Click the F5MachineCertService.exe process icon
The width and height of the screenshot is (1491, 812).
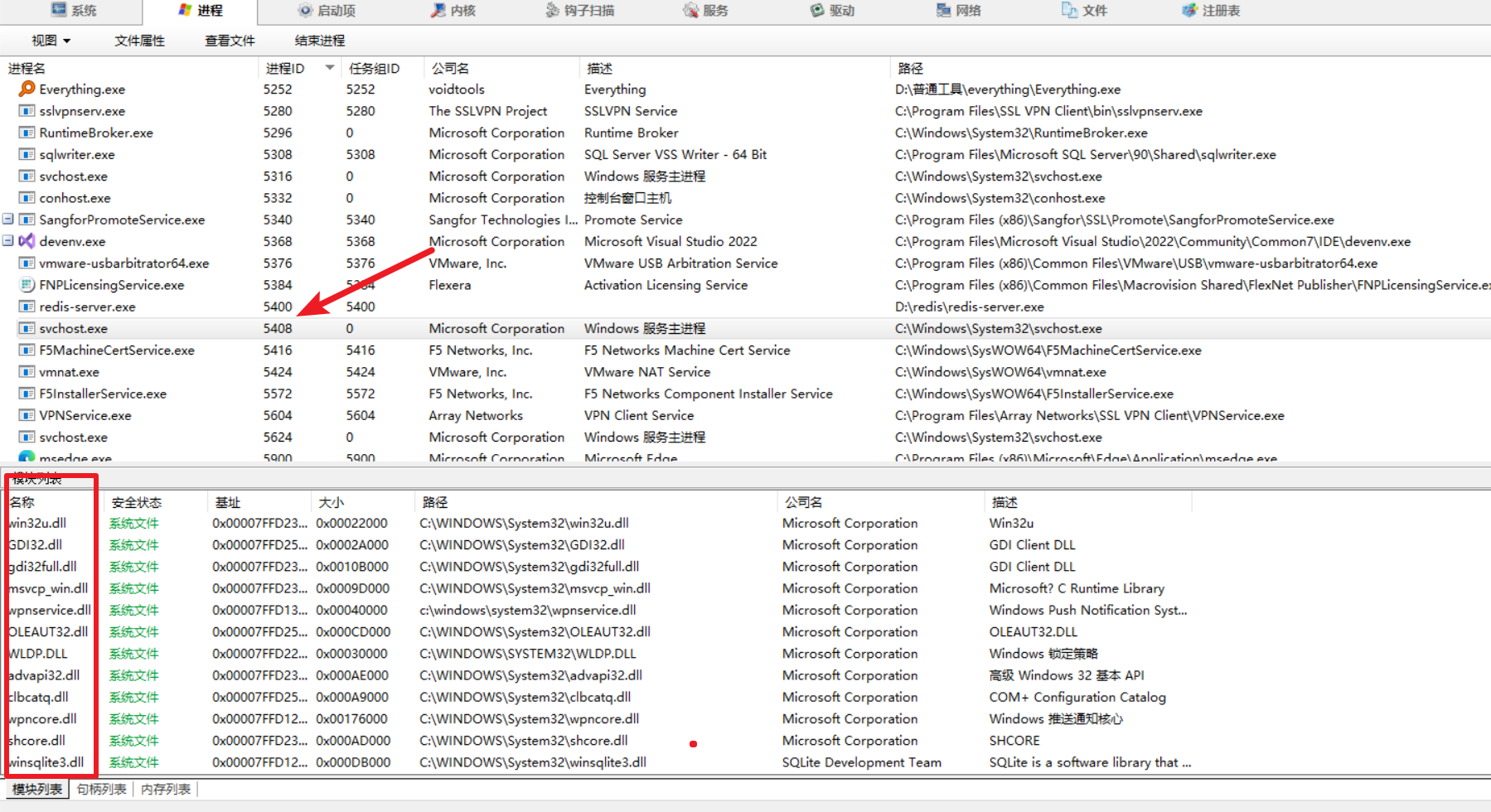27,350
